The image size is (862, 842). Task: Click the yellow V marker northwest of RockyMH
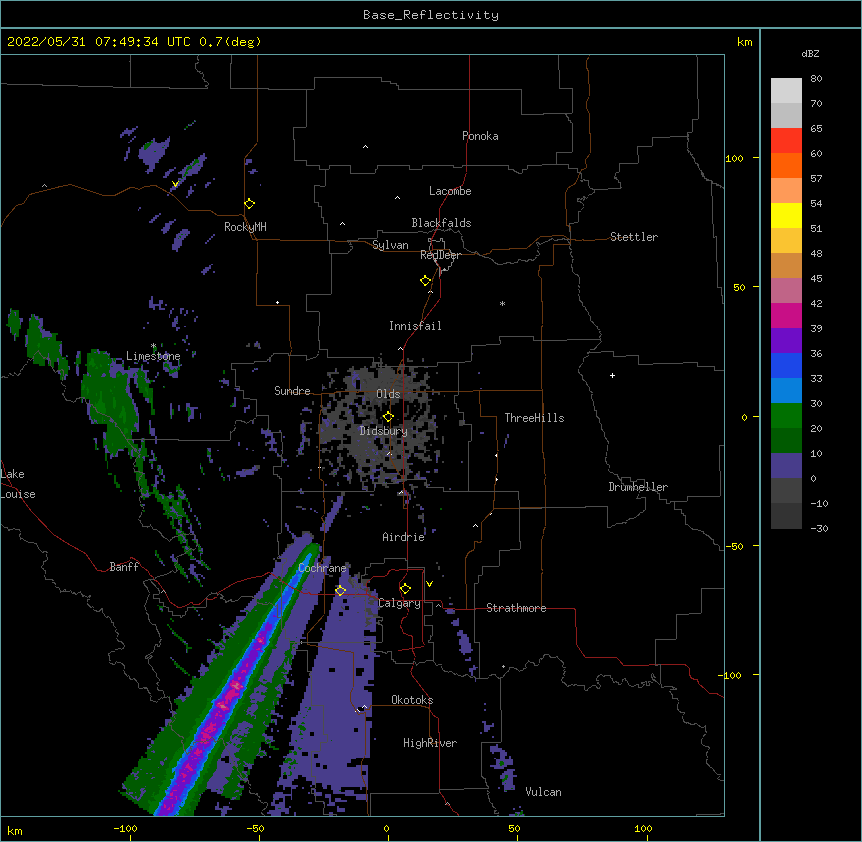tap(175, 184)
